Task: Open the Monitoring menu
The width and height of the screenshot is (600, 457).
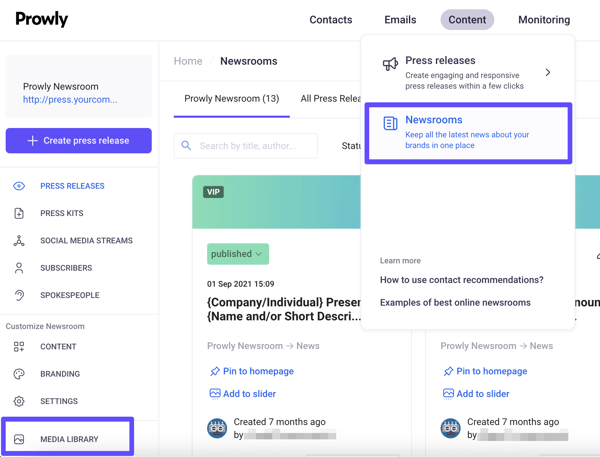Action: (x=544, y=20)
